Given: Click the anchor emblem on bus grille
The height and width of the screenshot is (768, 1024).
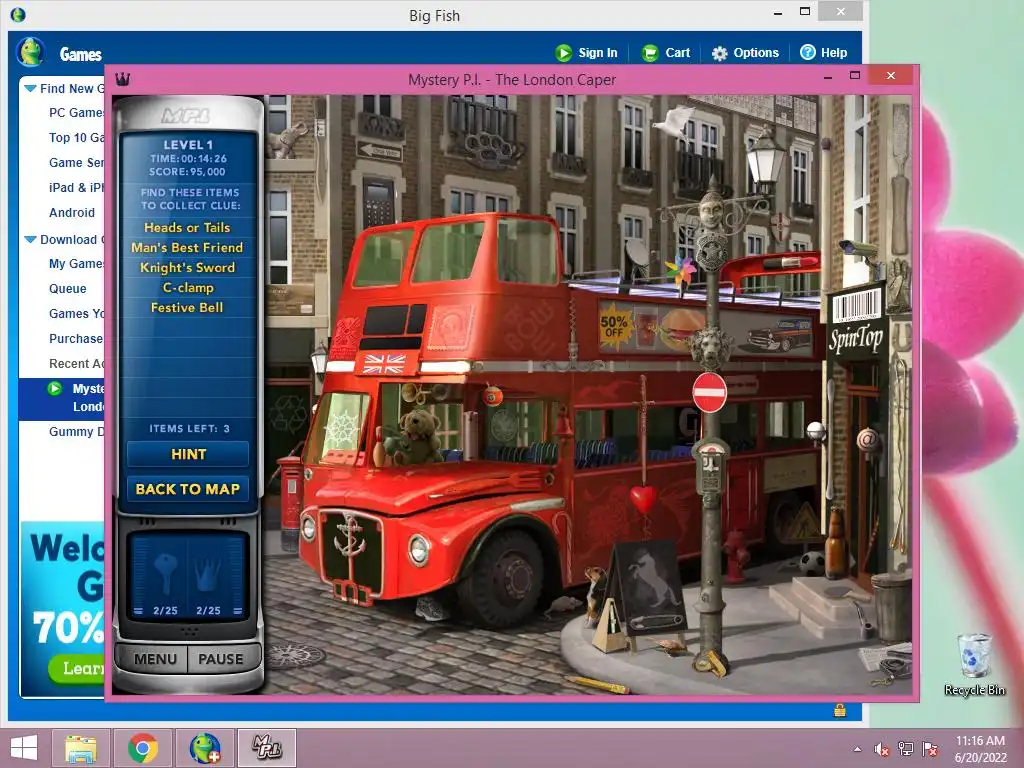Looking at the screenshot, I should pyautogui.click(x=349, y=537).
